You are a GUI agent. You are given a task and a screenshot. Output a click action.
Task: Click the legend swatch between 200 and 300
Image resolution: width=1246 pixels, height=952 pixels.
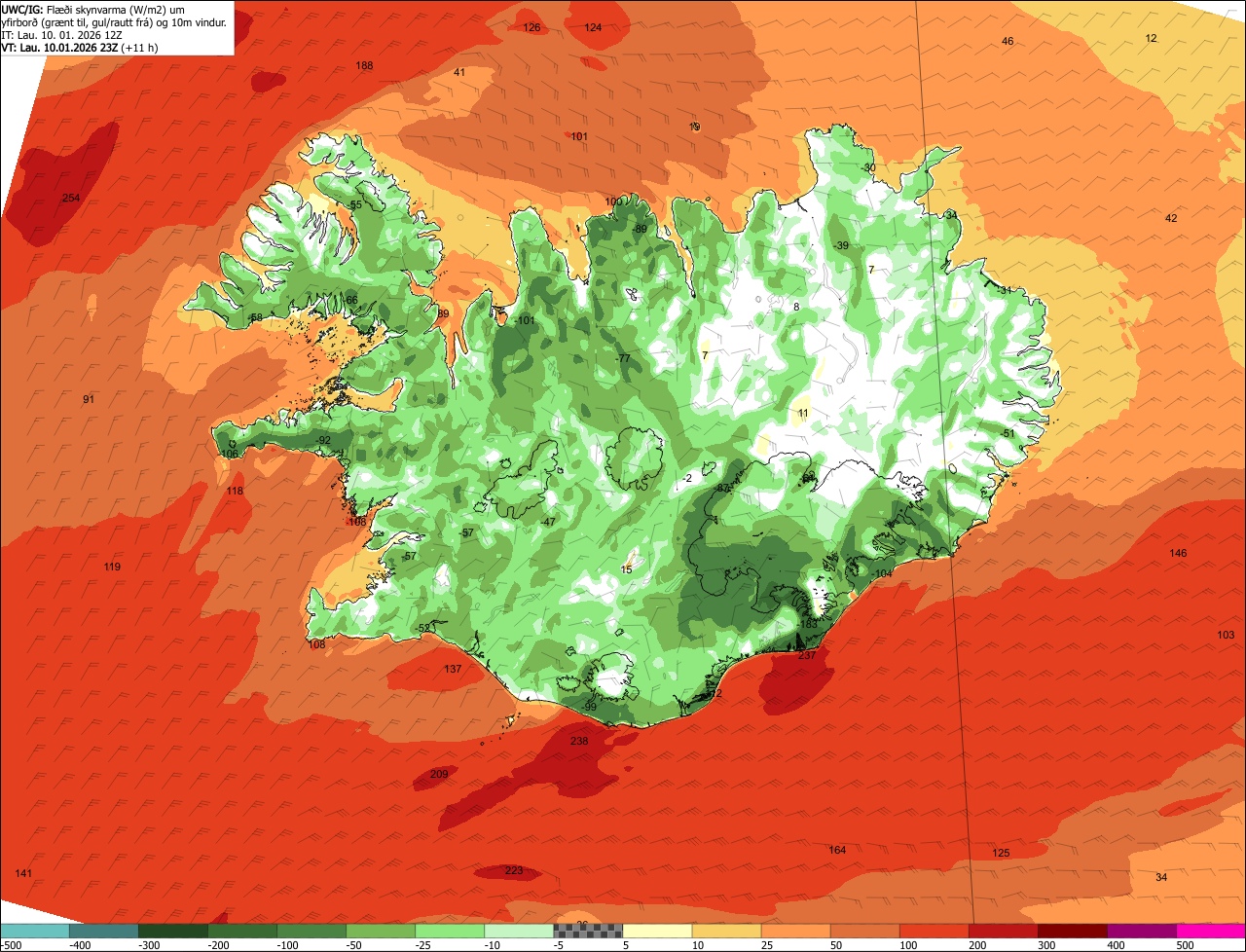[x=1002, y=932]
